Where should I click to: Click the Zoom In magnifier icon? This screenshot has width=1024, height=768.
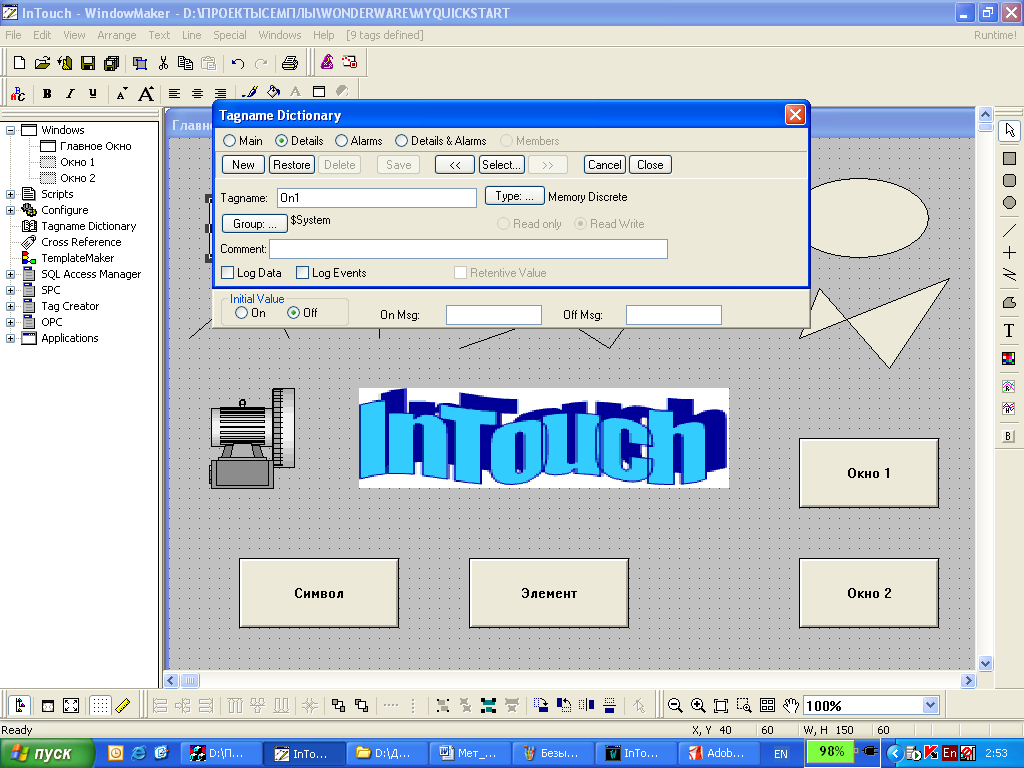pyautogui.click(x=698, y=705)
